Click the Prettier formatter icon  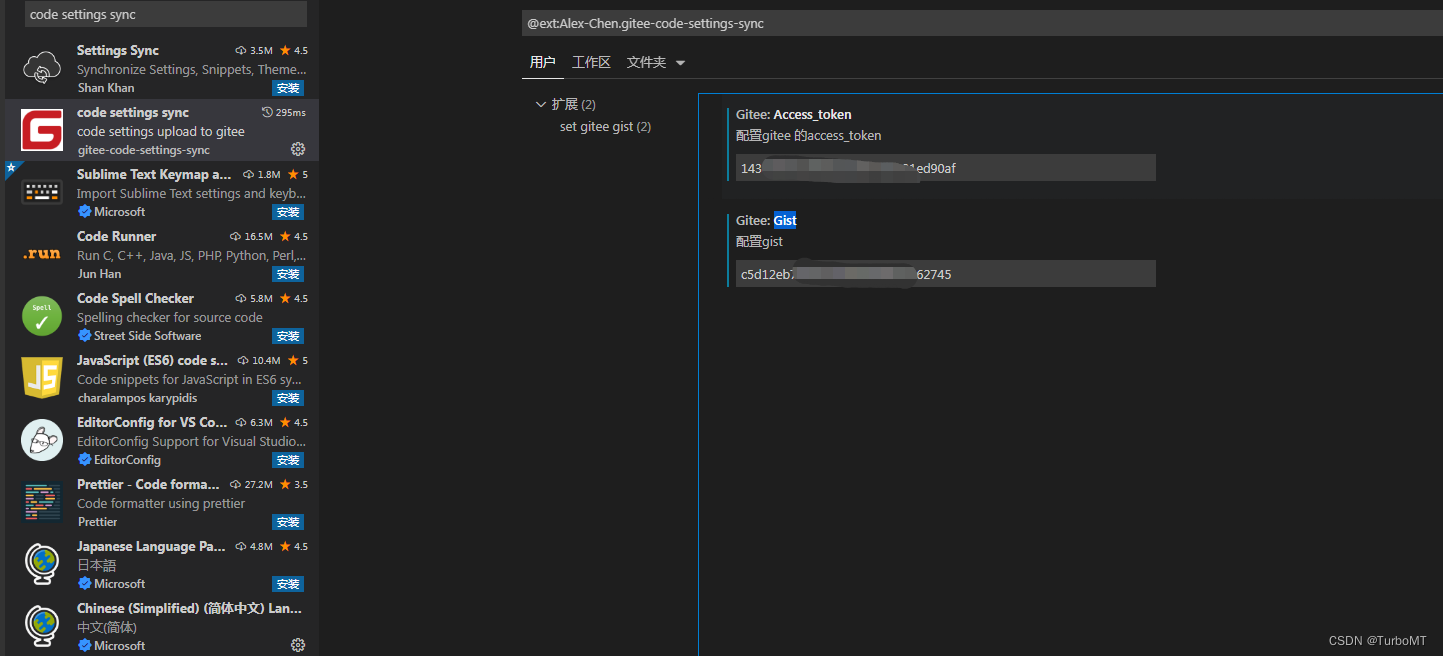pos(43,502)
